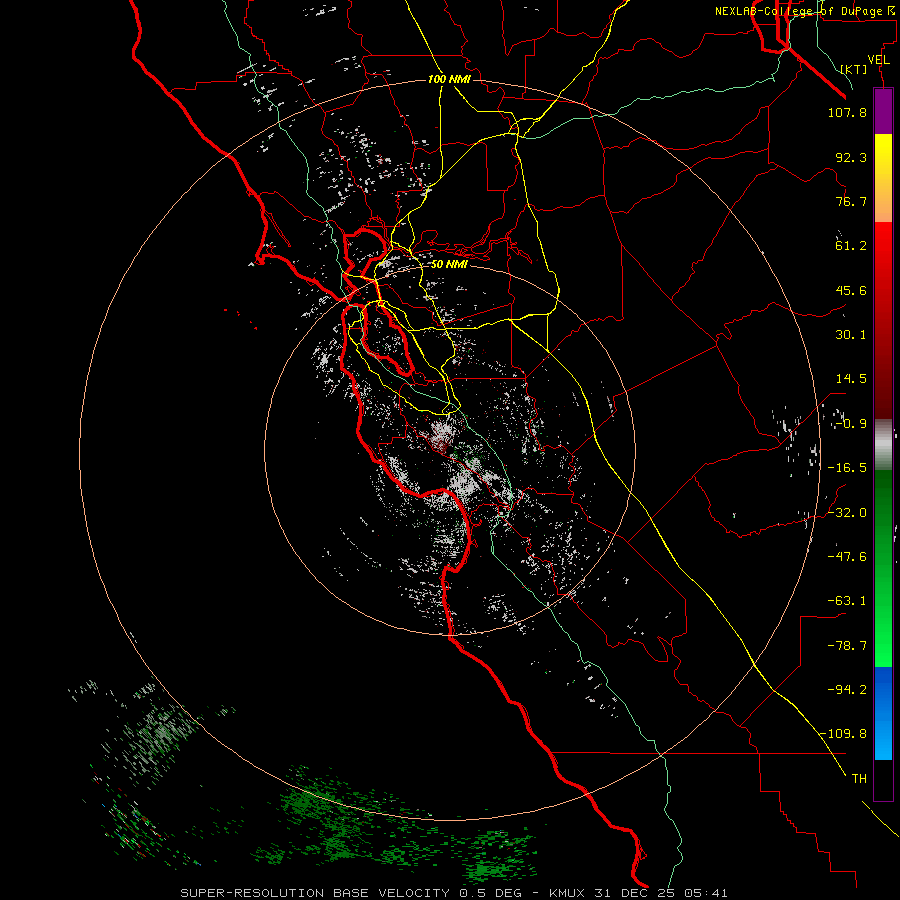
Task: Click the -78.7 velocity scale value
Action: pyautogui.click(x=847, y=646)
